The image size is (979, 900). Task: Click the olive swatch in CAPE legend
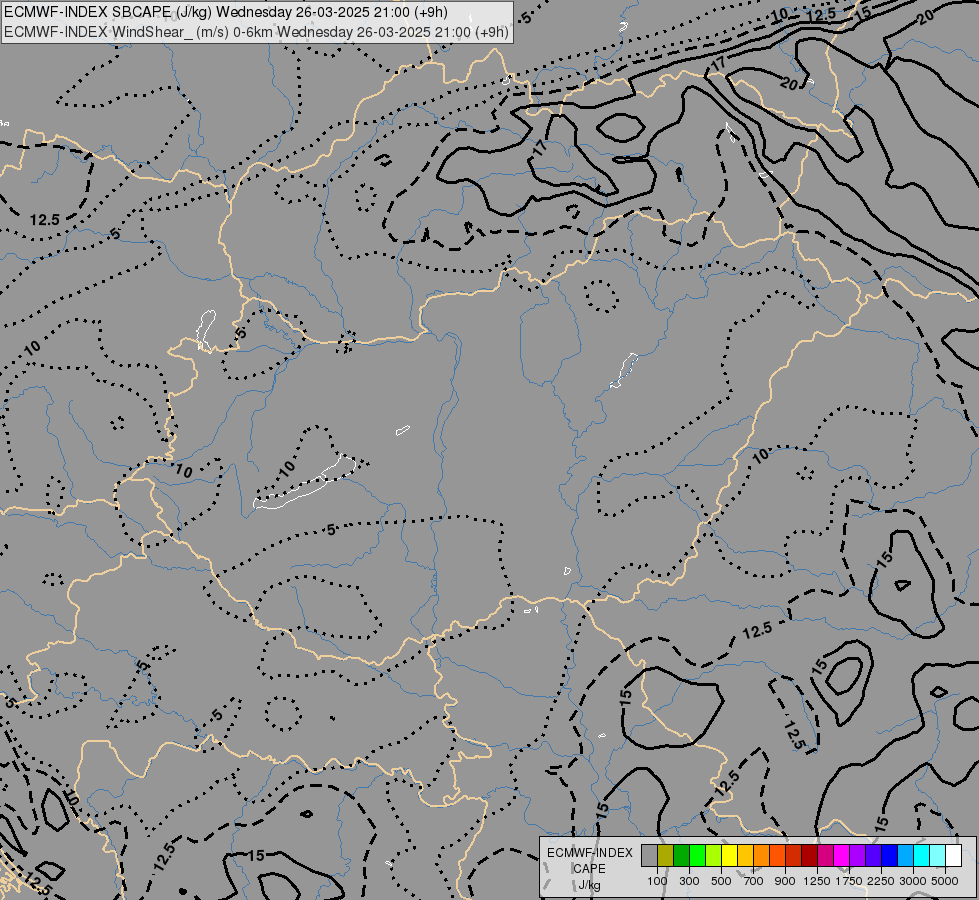666,856
